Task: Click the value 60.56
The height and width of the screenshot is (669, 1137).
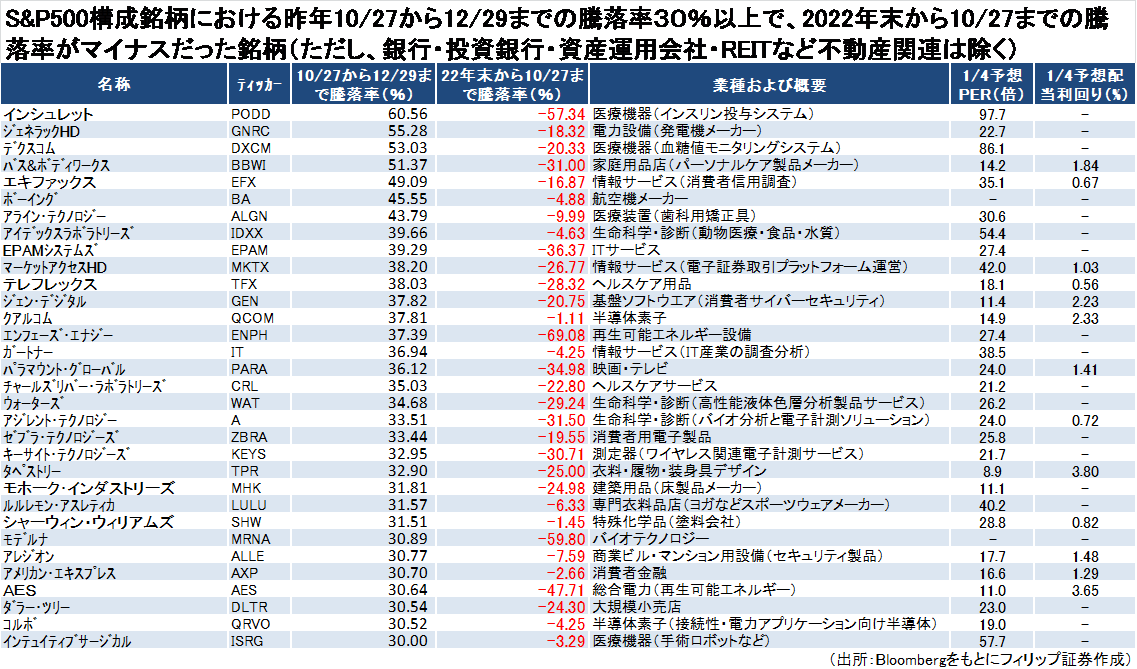Action: point(408,115)
